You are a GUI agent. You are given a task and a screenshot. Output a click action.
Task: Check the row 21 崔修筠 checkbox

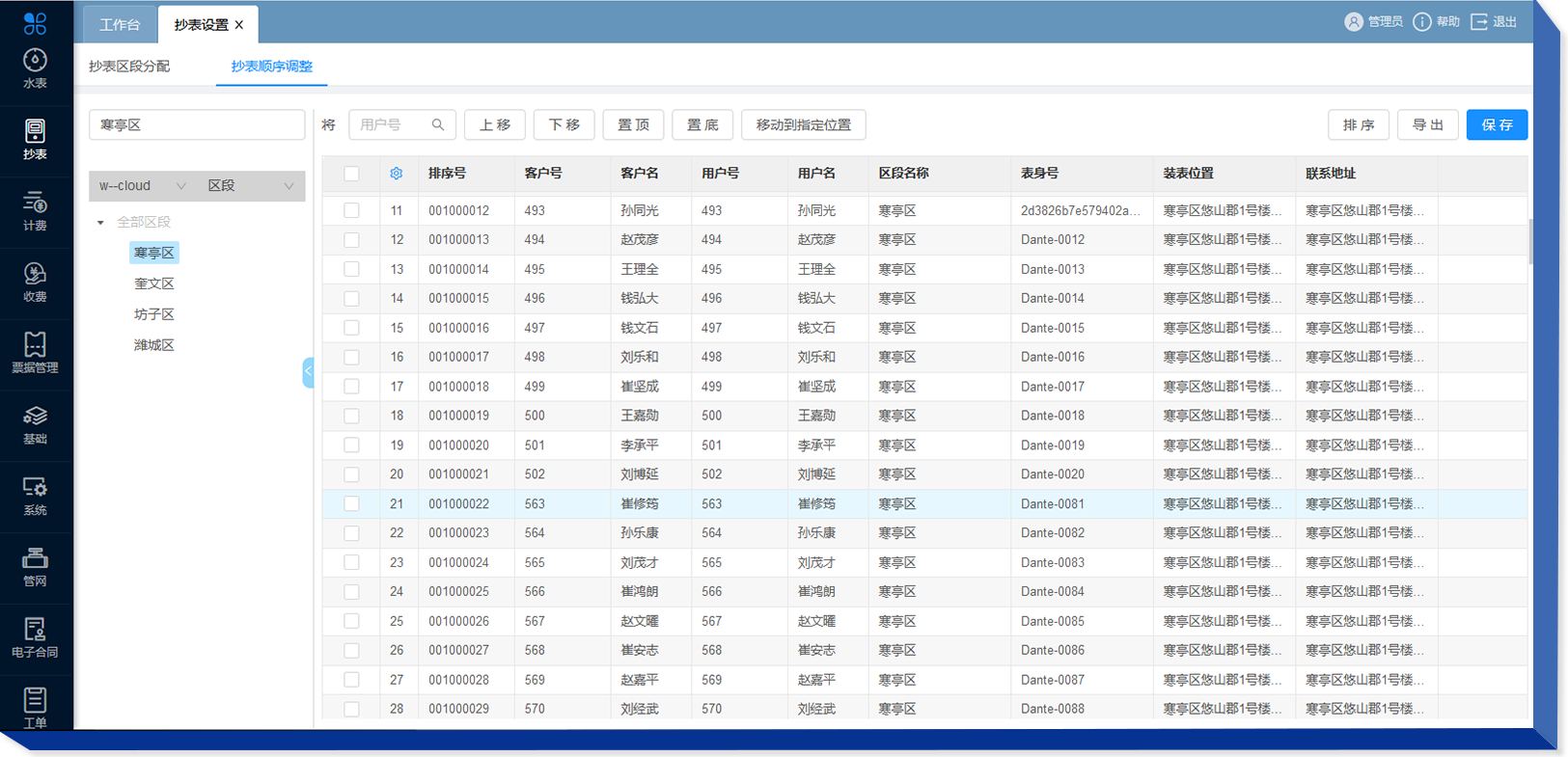pyautogui.click(x=351, y=503)
